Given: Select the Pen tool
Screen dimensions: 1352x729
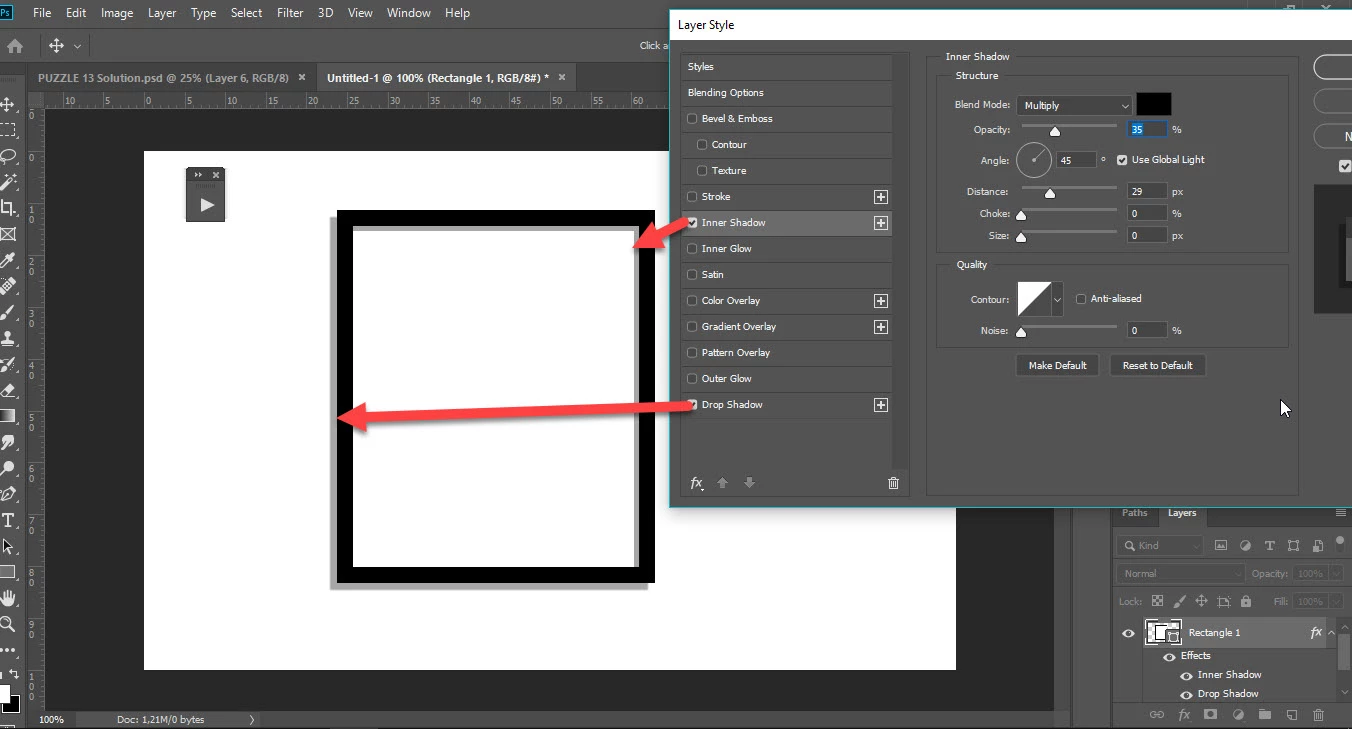Looking at the screenshot, I should [x=7, y=494].
